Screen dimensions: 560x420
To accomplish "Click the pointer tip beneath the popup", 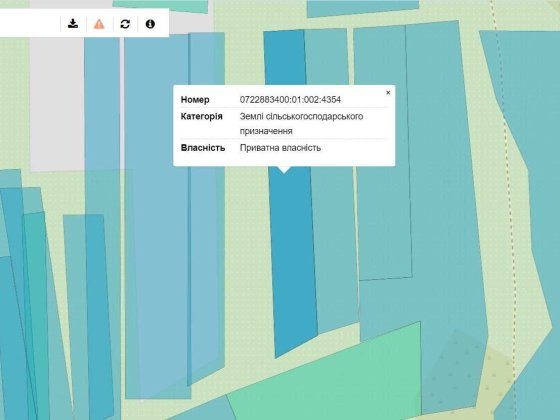I will click(x=284, y=170).
